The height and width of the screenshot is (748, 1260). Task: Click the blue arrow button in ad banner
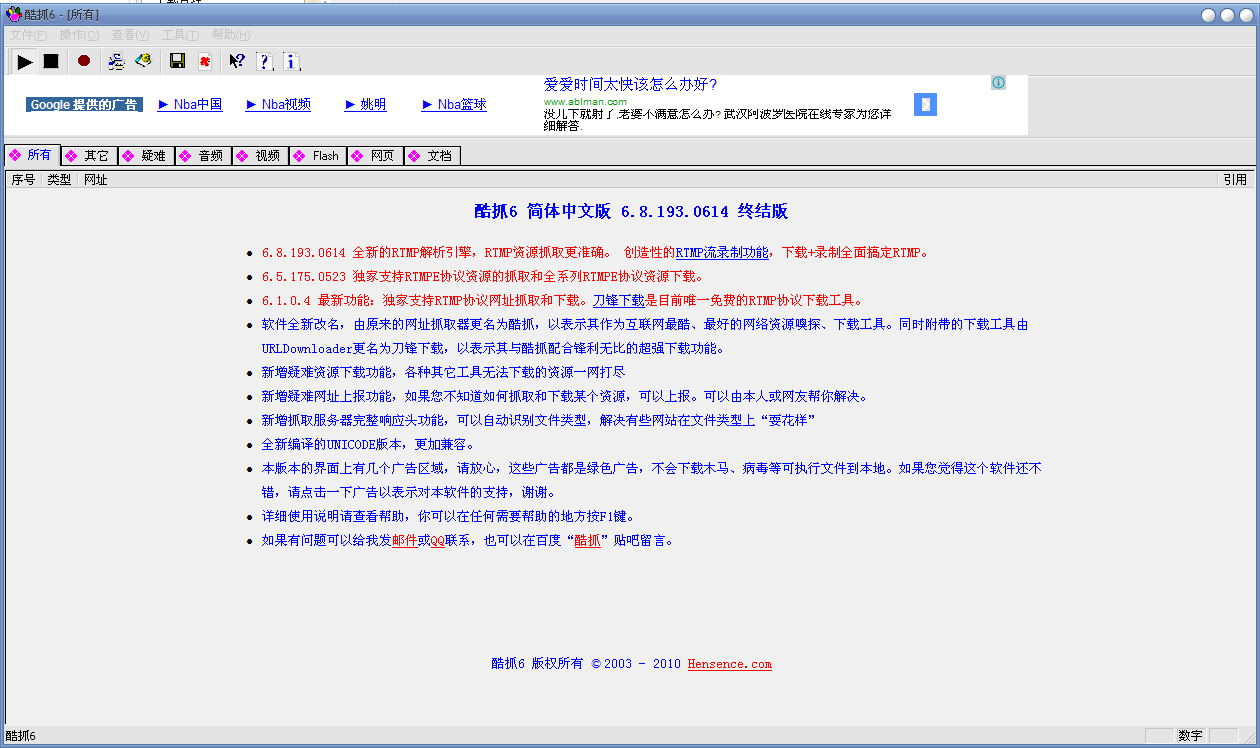[925, 104]
